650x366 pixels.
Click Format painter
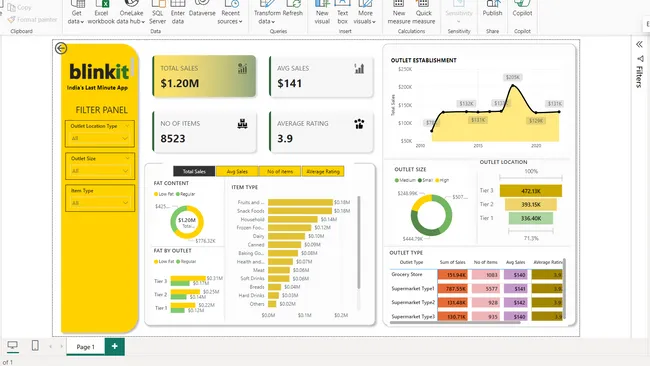(x=32, y=19)
